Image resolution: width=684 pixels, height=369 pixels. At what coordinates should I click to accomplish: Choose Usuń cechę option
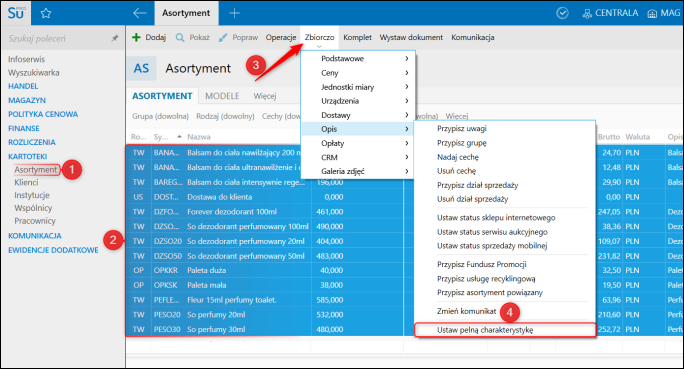point(456,171)
